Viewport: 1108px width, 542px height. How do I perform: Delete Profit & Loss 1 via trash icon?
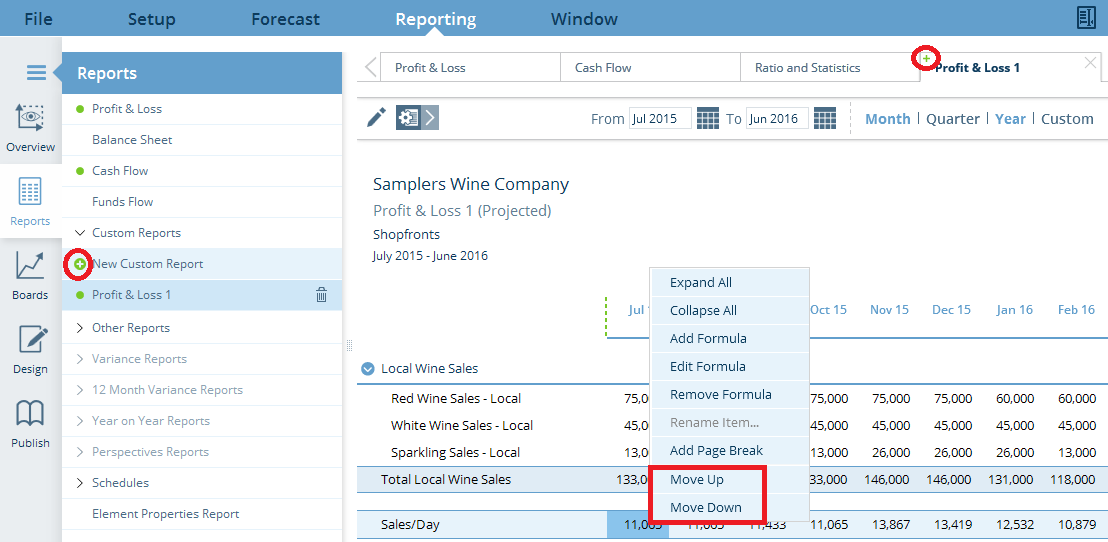coord(321,295)
